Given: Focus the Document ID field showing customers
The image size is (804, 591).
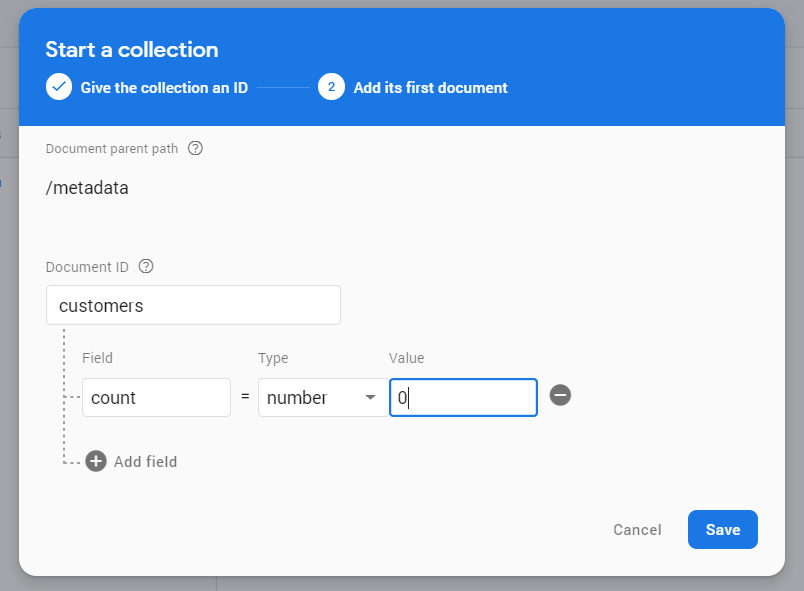Looking at the screenshot, I should coord(193,305).
